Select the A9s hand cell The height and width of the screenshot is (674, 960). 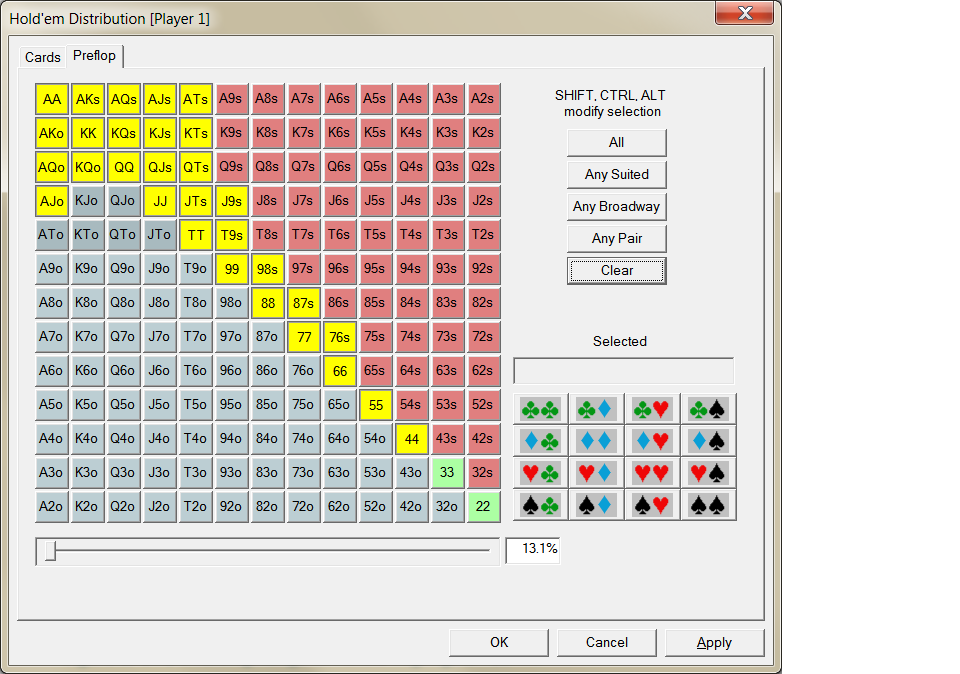click(231, 99)
